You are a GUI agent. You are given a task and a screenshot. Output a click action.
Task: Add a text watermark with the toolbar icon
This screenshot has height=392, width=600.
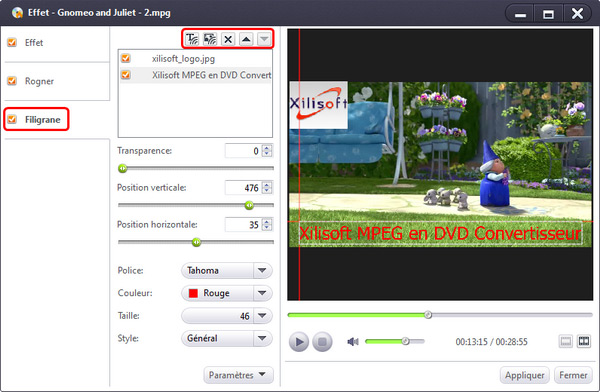click(192, 39)
